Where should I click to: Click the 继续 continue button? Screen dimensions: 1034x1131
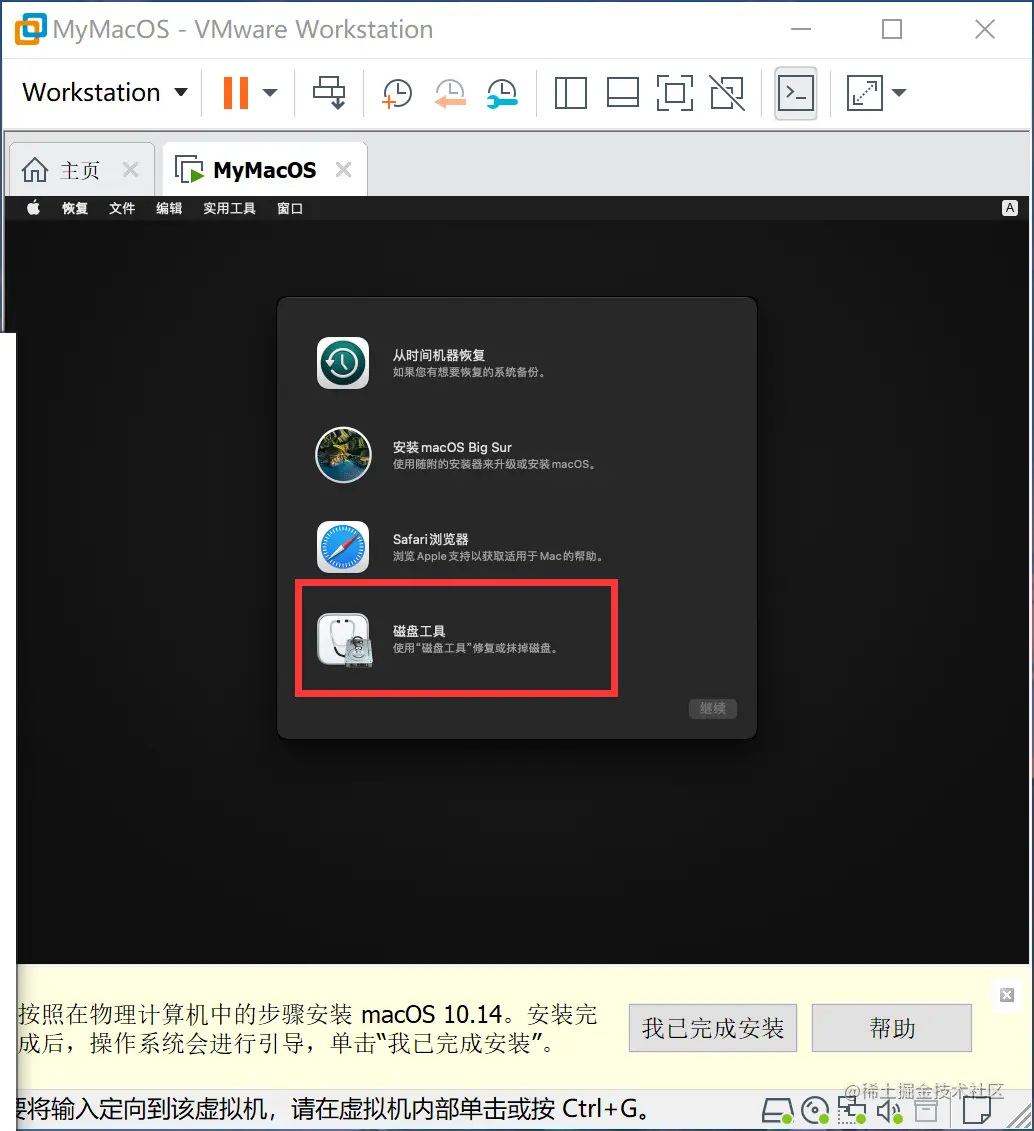pyautogui.click(x=712, y=708)
